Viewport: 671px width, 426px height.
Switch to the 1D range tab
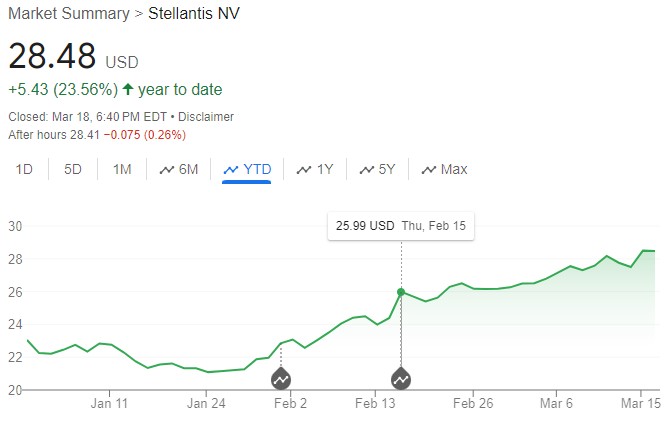coord(24,170)
